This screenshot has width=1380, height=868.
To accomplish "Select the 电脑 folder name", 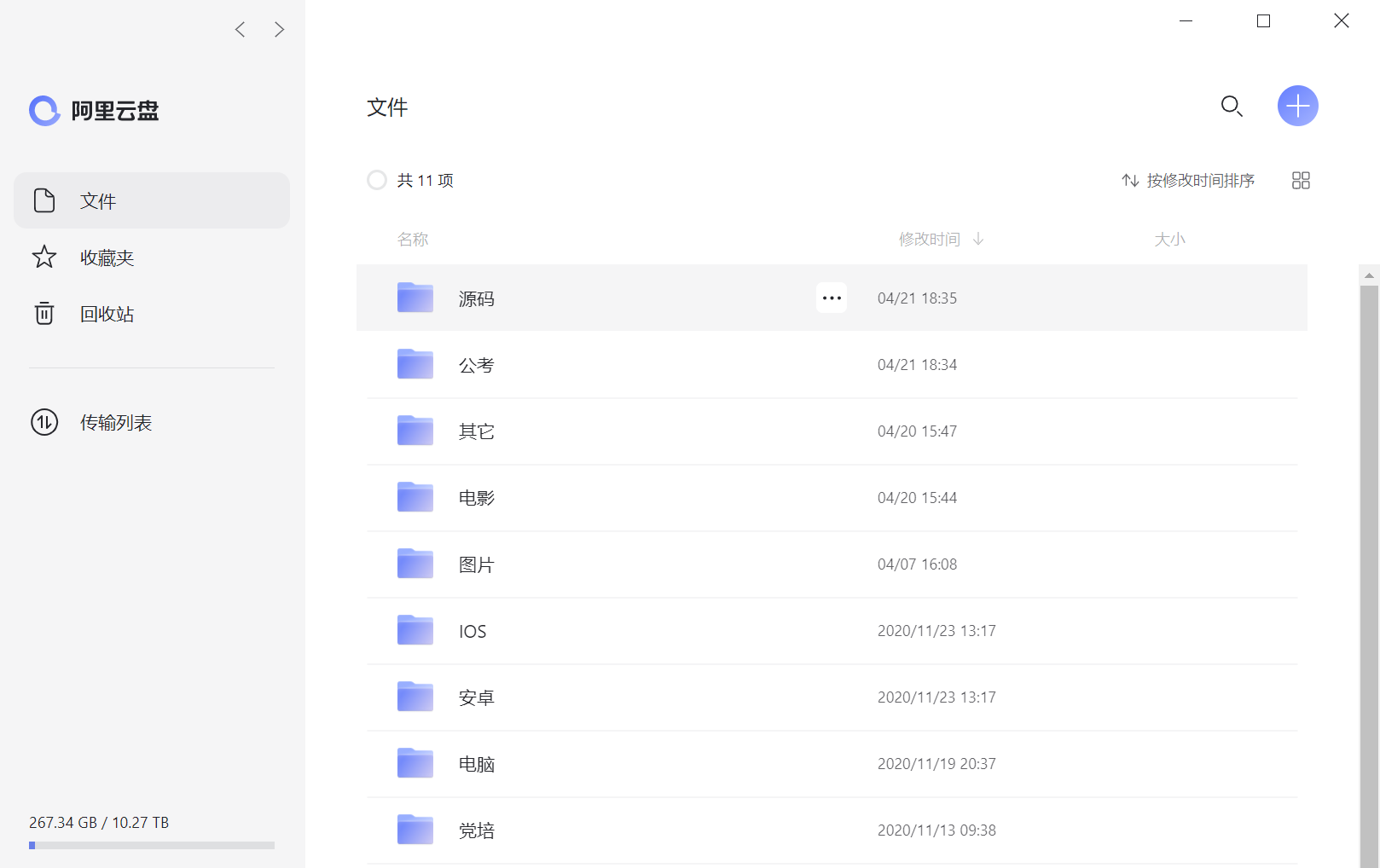I will tap(477, 764).
